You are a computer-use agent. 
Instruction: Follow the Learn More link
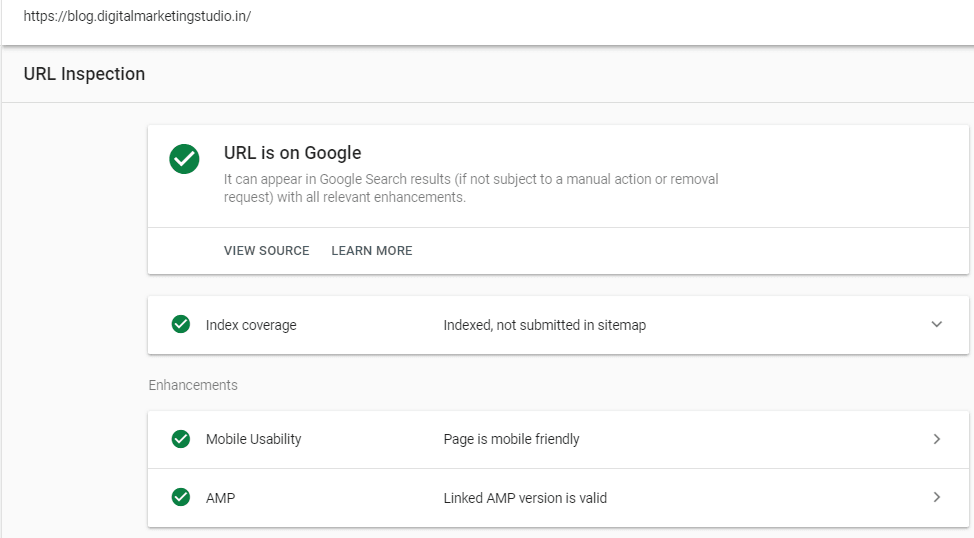click(x=371, y=251)
